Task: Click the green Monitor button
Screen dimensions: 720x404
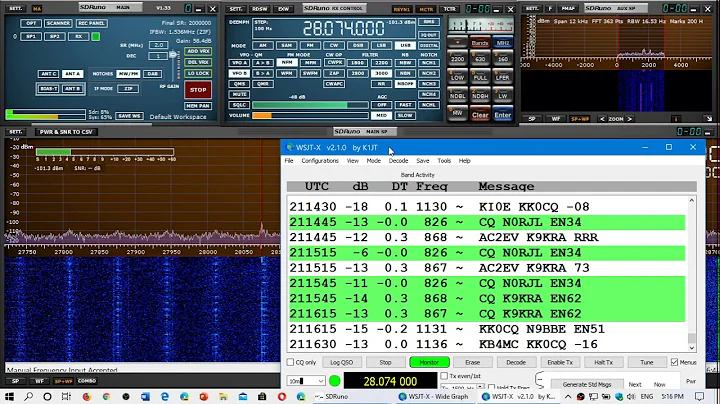Action: coord(429,362)
